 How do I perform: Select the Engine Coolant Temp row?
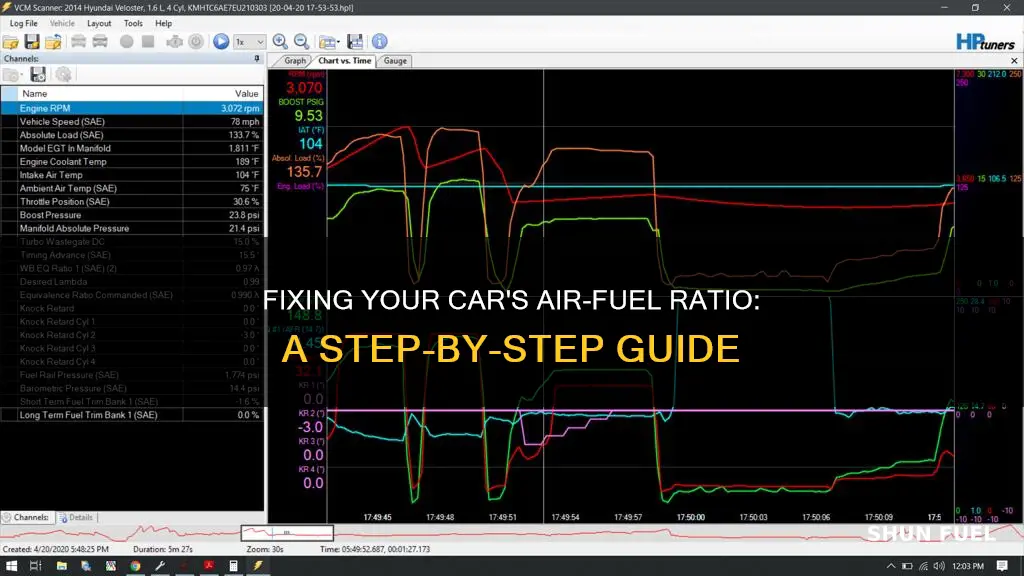coord(132,162)
